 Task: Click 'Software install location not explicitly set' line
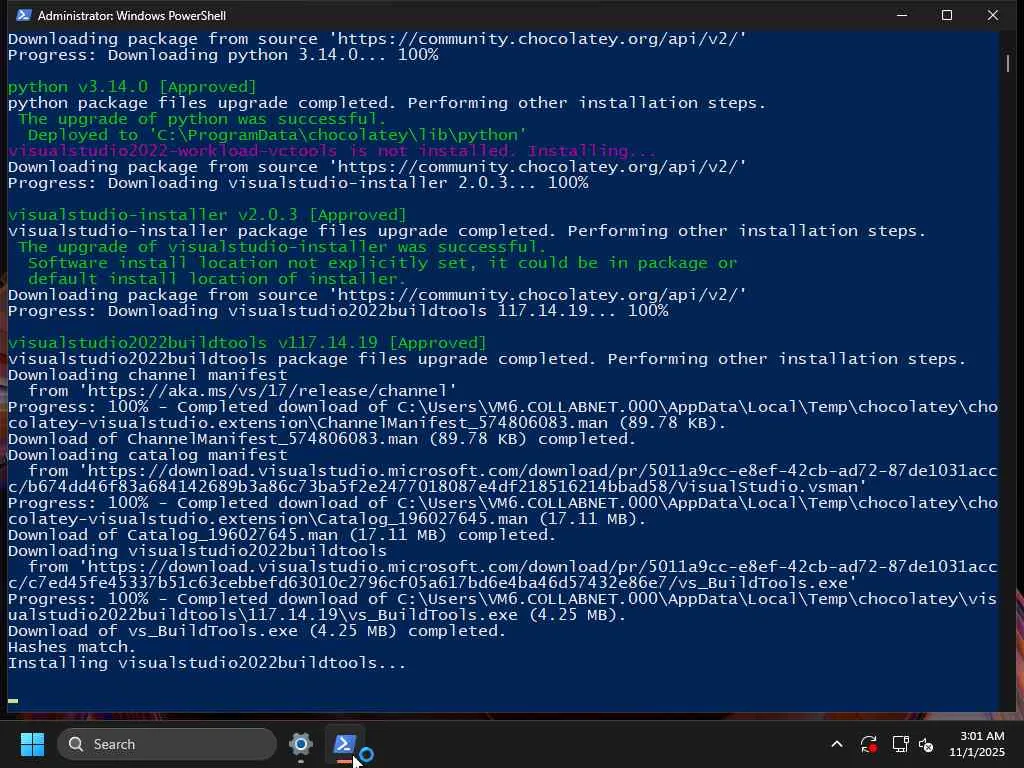[x=382, y=263]
